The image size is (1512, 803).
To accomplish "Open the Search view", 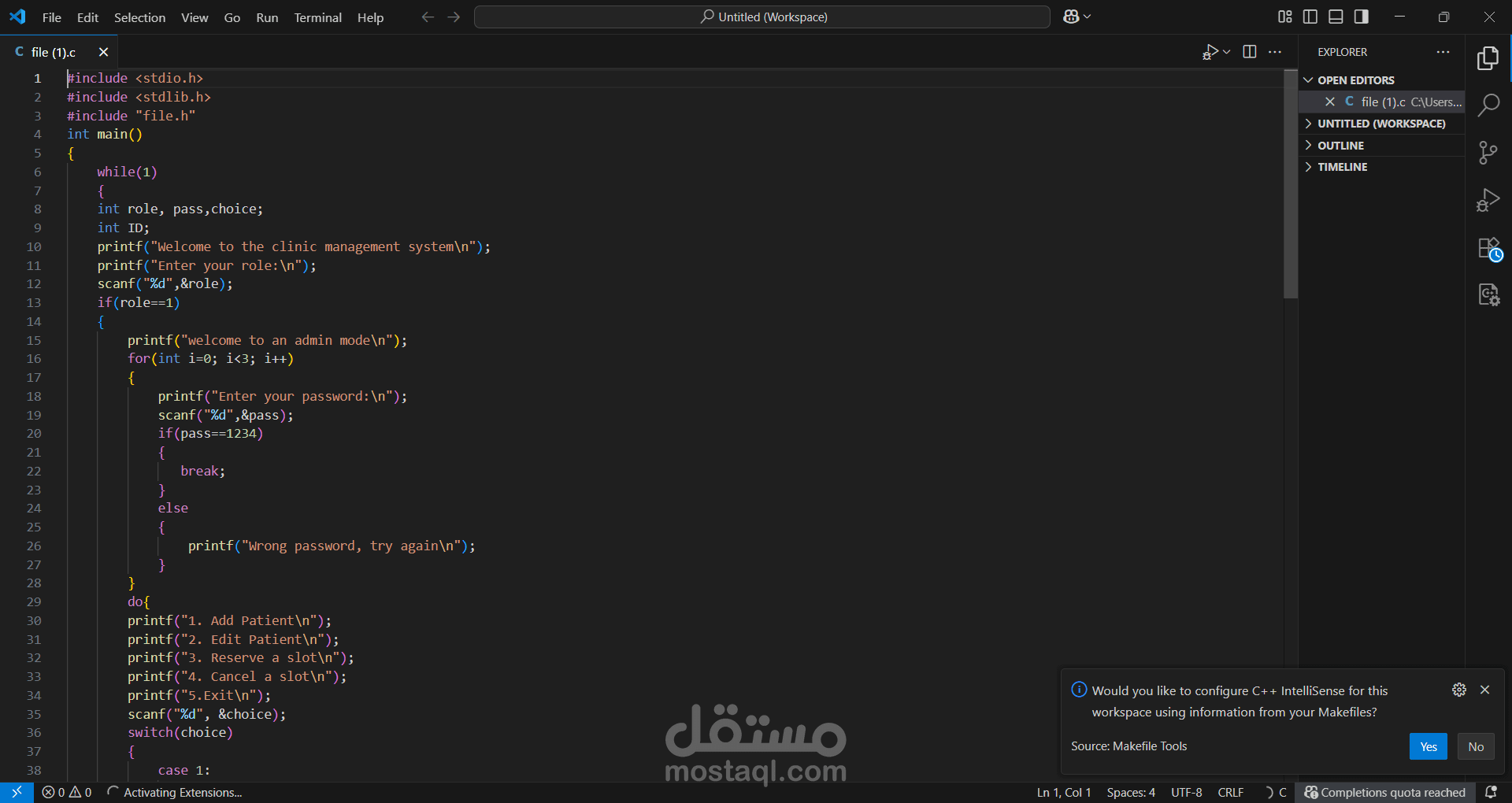I will point(1488,105).
